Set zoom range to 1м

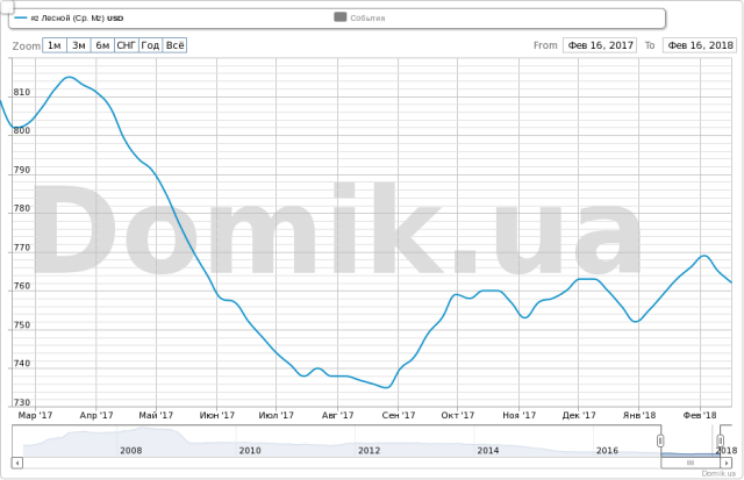click(54, 46)
